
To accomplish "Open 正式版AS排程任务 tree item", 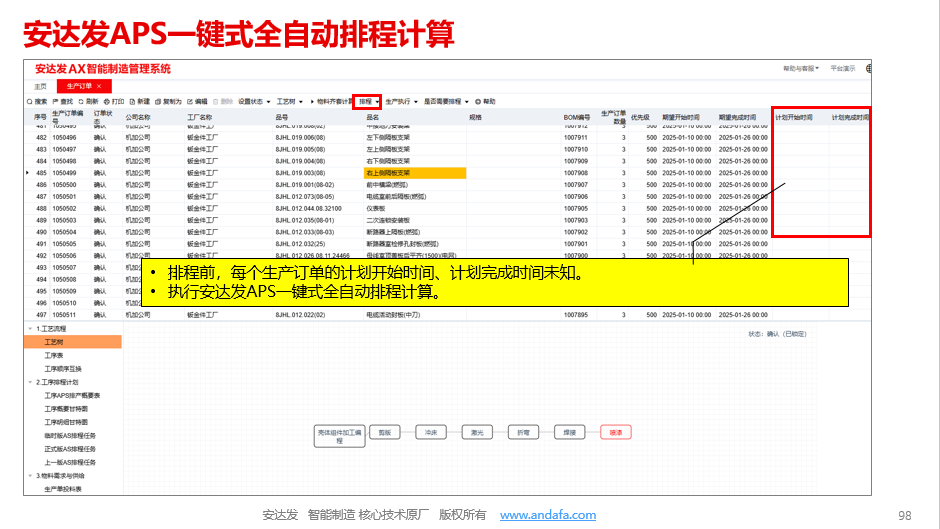I will coord(70,449).
